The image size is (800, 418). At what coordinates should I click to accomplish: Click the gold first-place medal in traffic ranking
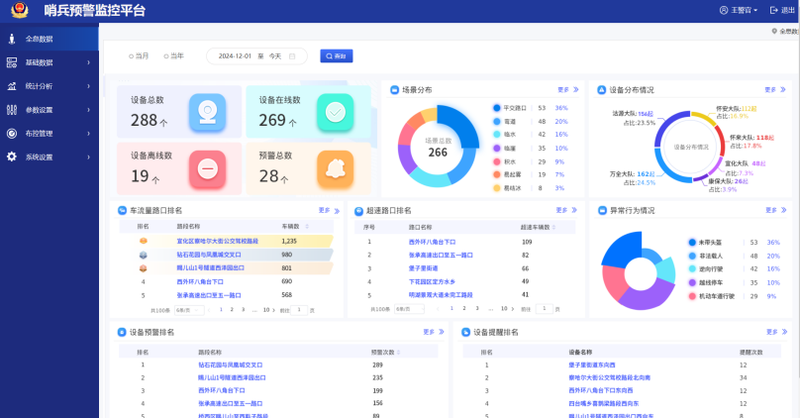(x=143, y=241)
